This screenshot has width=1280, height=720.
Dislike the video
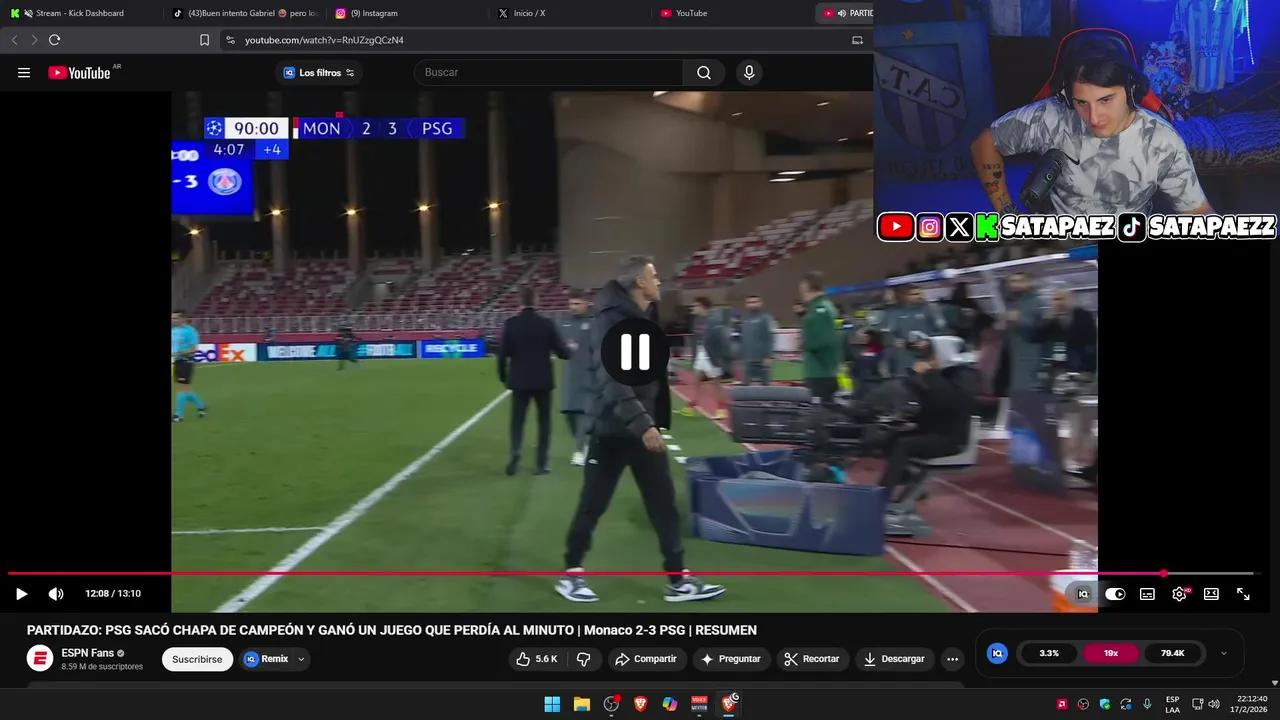pos(584,659)
